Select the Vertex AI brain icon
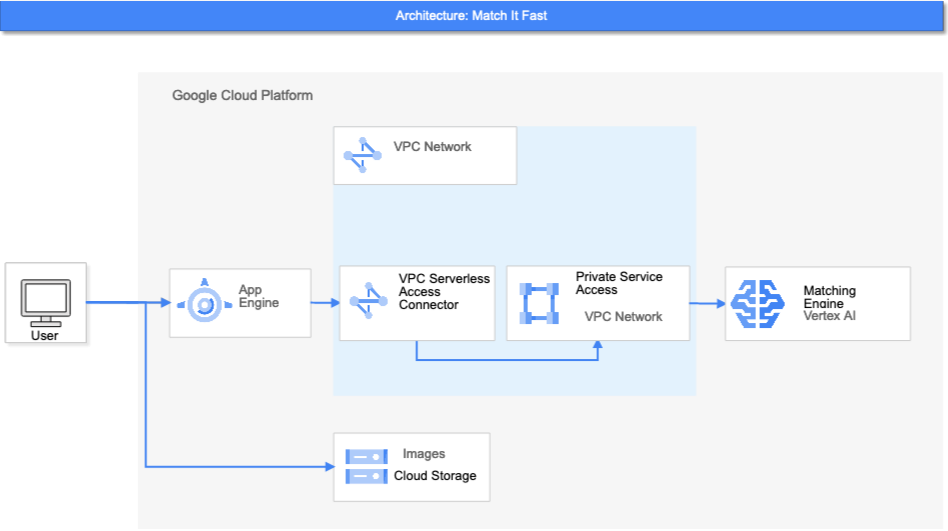Image resolution: width=948 pixels, height=531 pixels. click(x=758, y=304)
